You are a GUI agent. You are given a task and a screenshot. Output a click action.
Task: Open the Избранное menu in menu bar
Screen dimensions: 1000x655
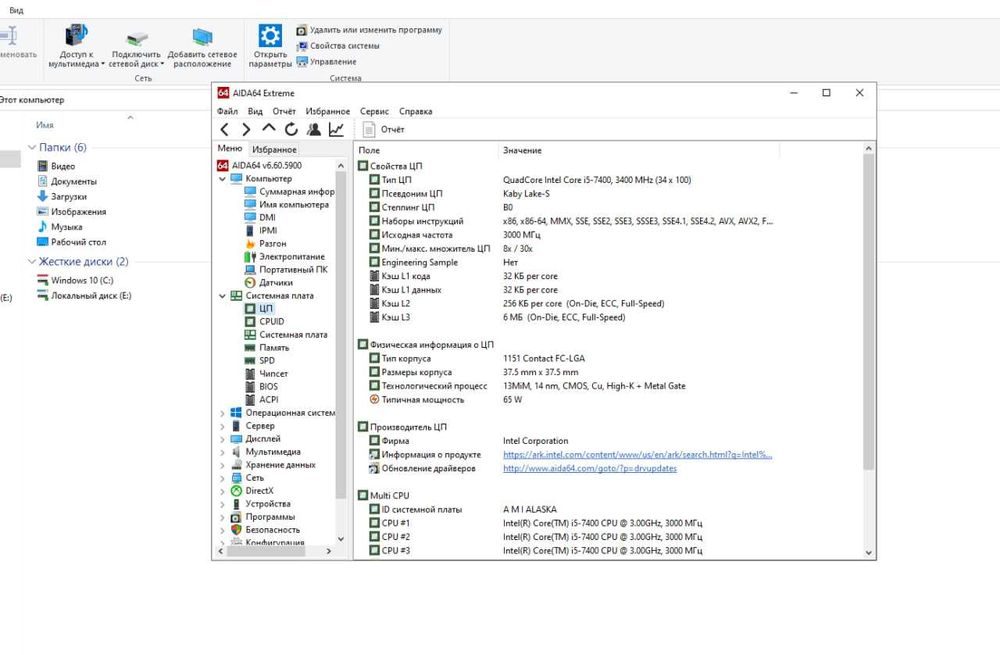[327, 111]
